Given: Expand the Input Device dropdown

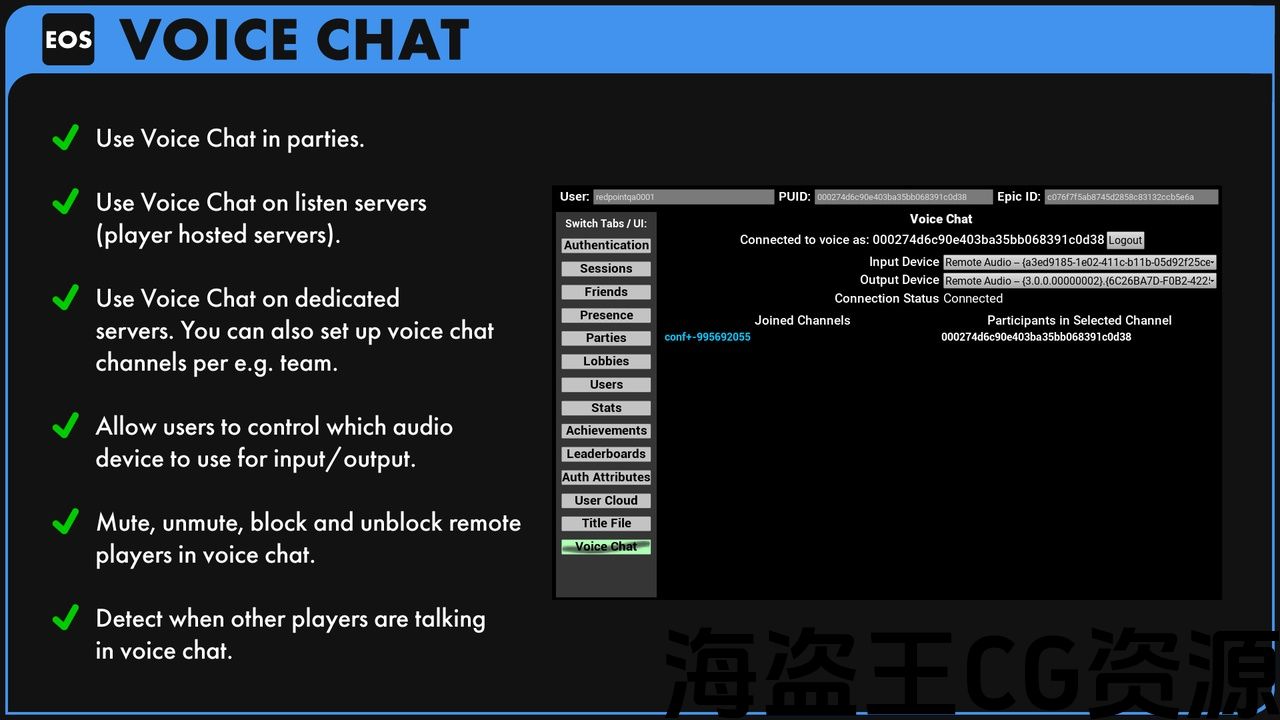Looking at the screenshot, I should coord(1079,262).
